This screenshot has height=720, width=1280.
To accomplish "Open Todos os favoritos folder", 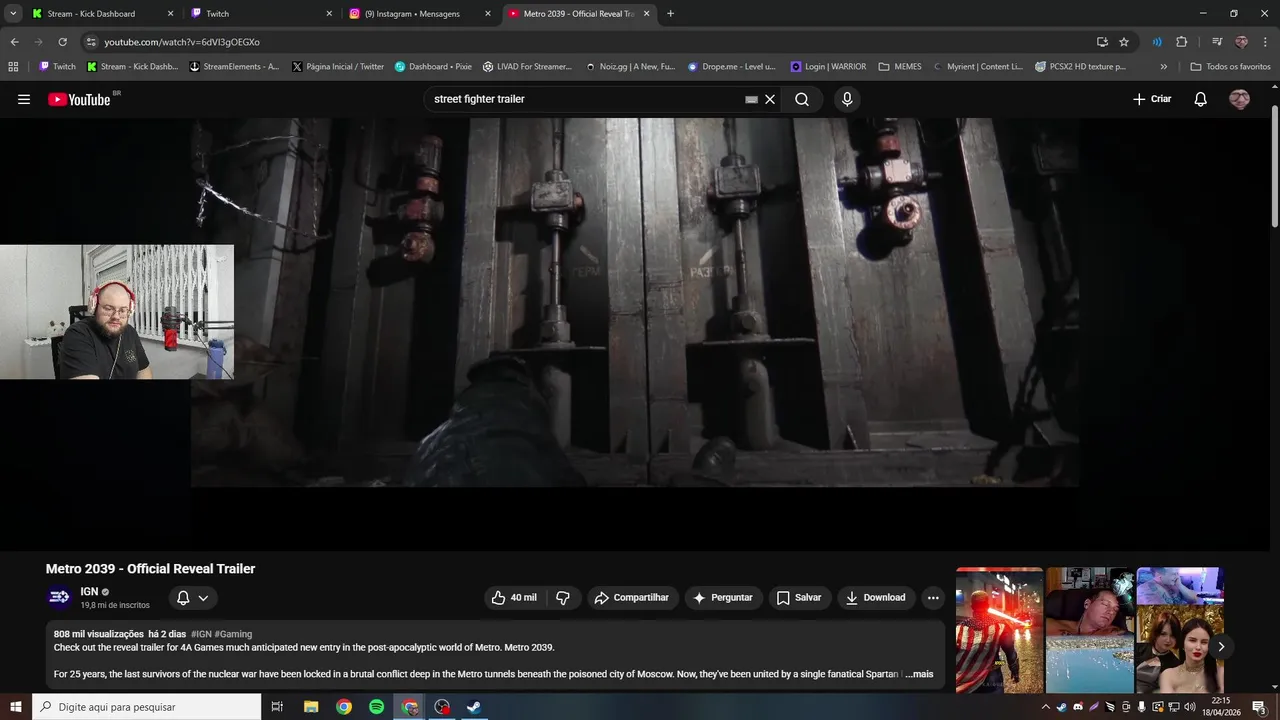I will [1230, 66].
